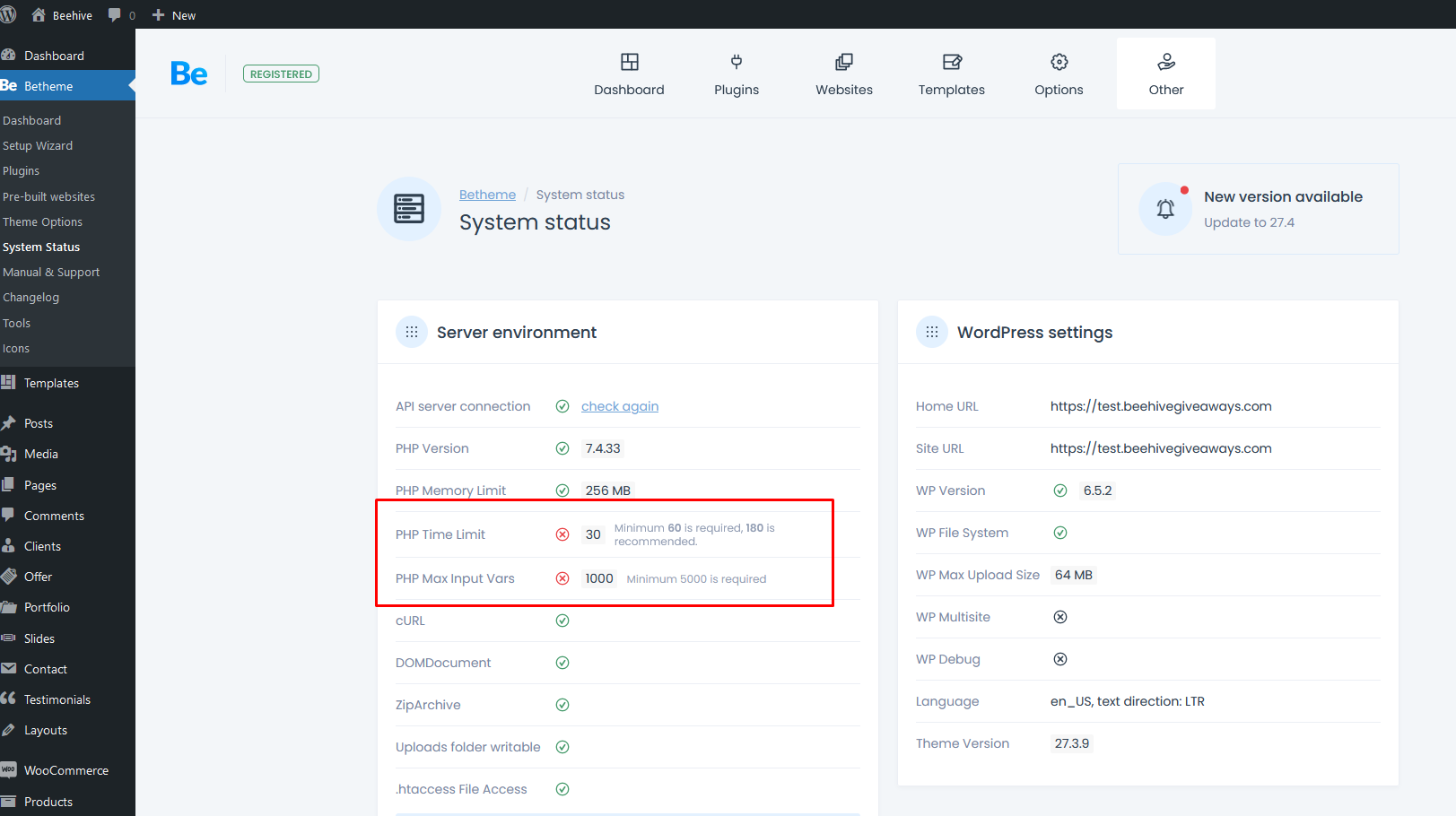This screenshot has width=1456, height=816.
Task: Select Betheme in the sidebar menu
Action: pos(67,86)
